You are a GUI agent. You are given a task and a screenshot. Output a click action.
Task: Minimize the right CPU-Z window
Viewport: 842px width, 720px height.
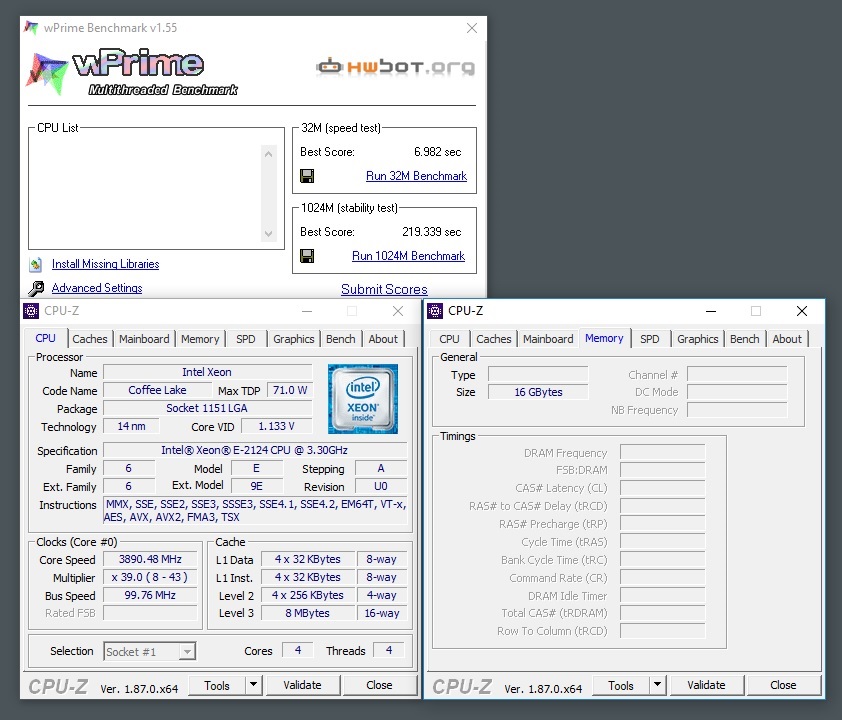[711, 311]
